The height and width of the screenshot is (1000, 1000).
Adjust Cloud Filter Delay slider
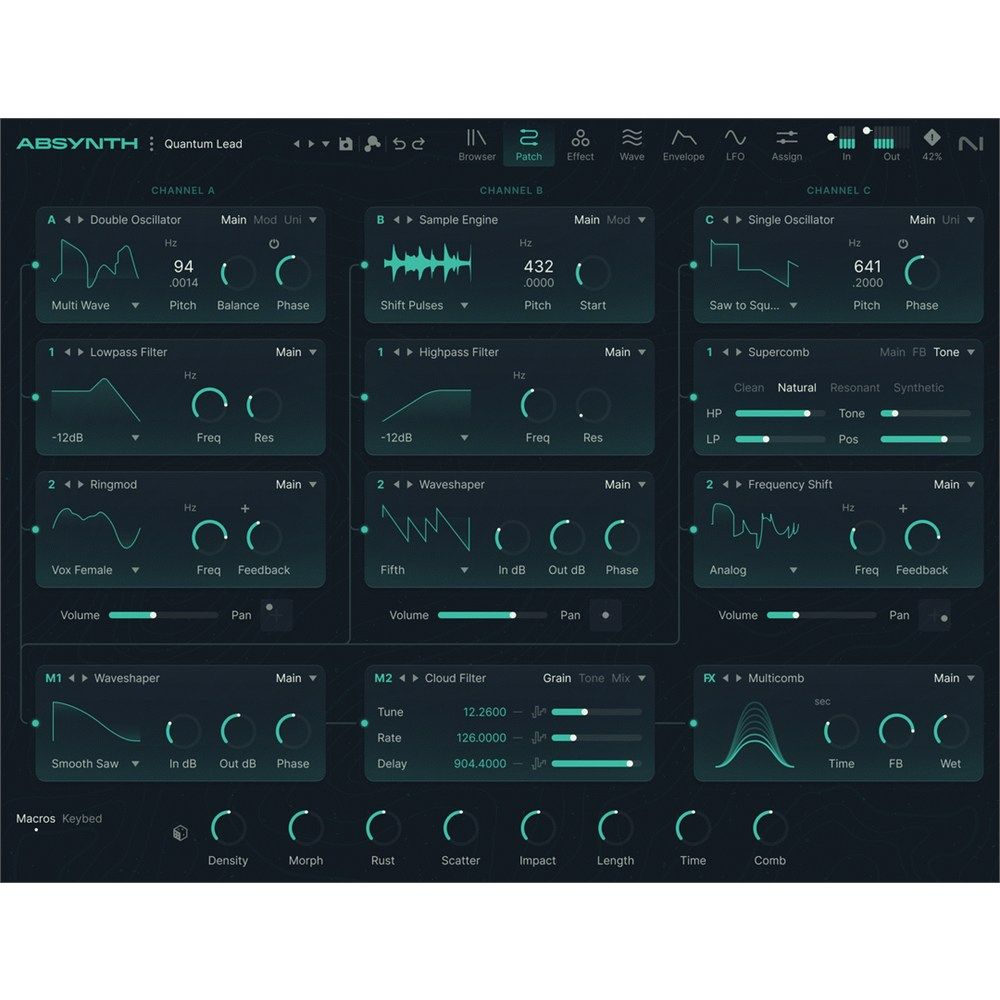tap(596, 763)
